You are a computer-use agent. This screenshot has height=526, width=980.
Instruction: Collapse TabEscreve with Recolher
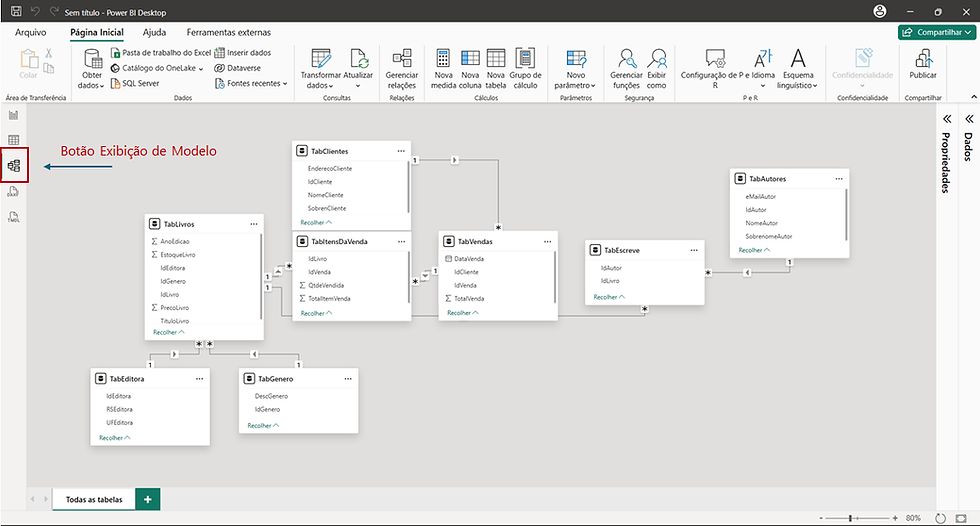(x=609, y=297)
